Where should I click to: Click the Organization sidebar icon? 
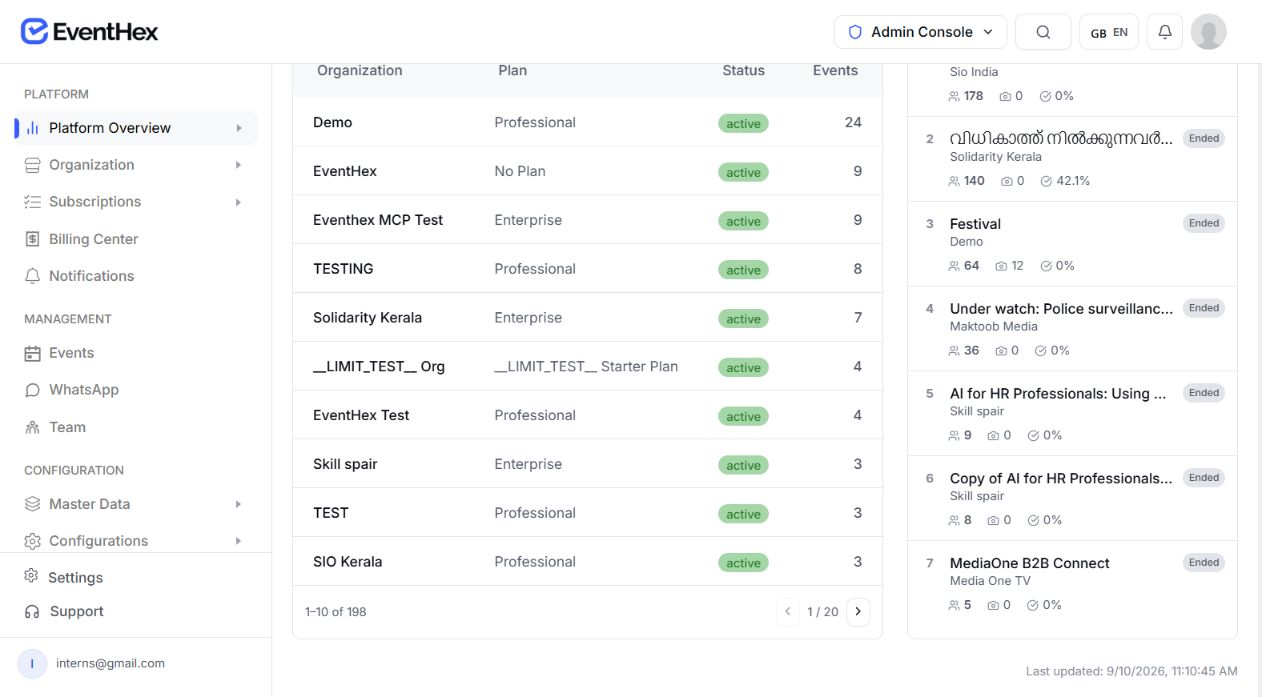tap(33, 165)
